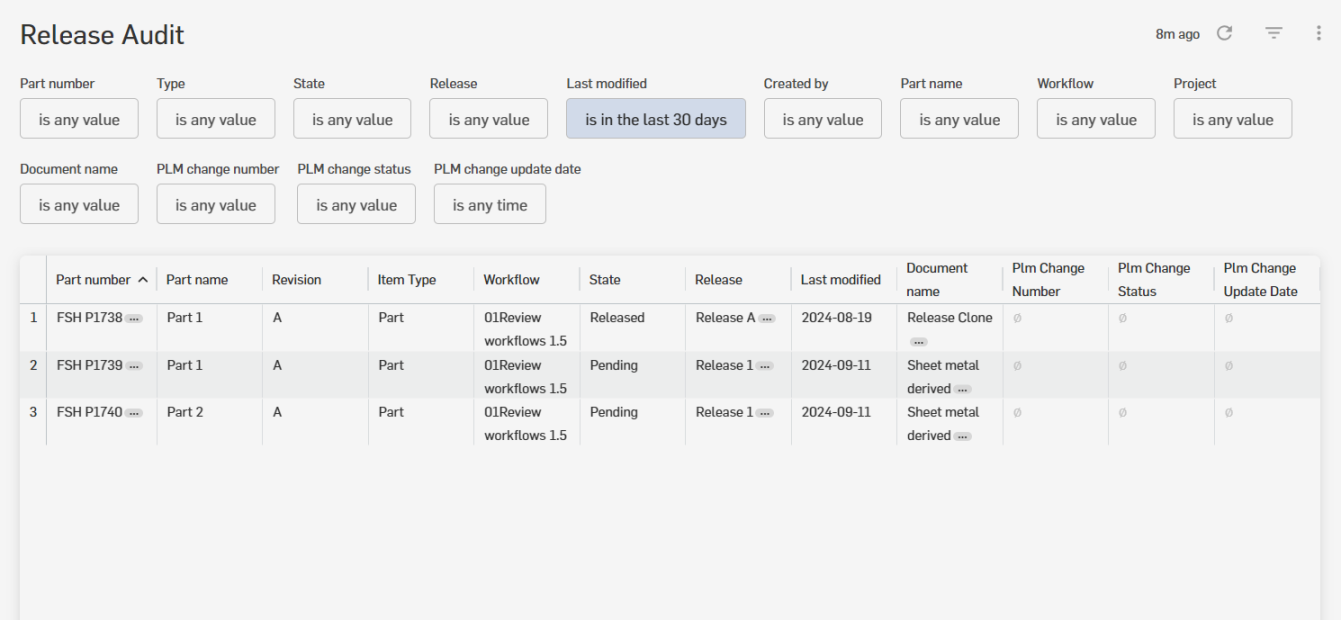Click the refresh icon to reload data
Image resolution: width=1341 pixels, height=620 pixels.
point(1225,32)
